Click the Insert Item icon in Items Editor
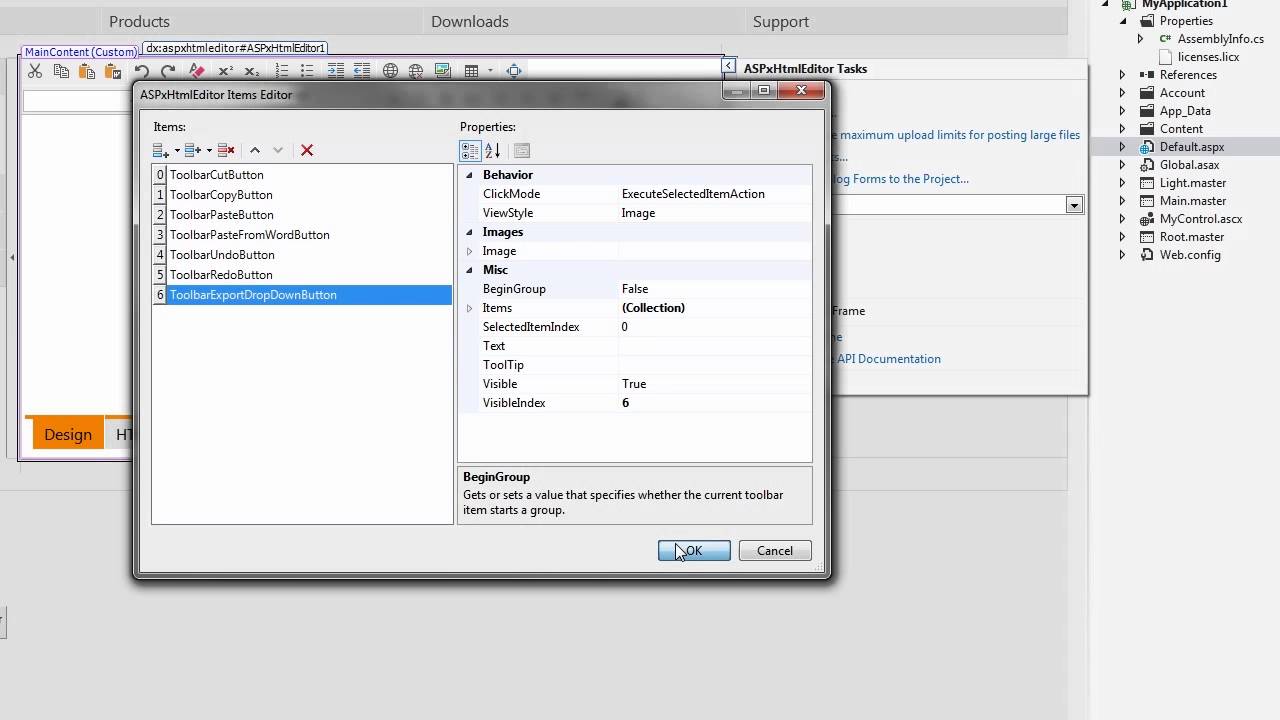Viewport: 1280px width, 720px height. (x=193, y=150)
